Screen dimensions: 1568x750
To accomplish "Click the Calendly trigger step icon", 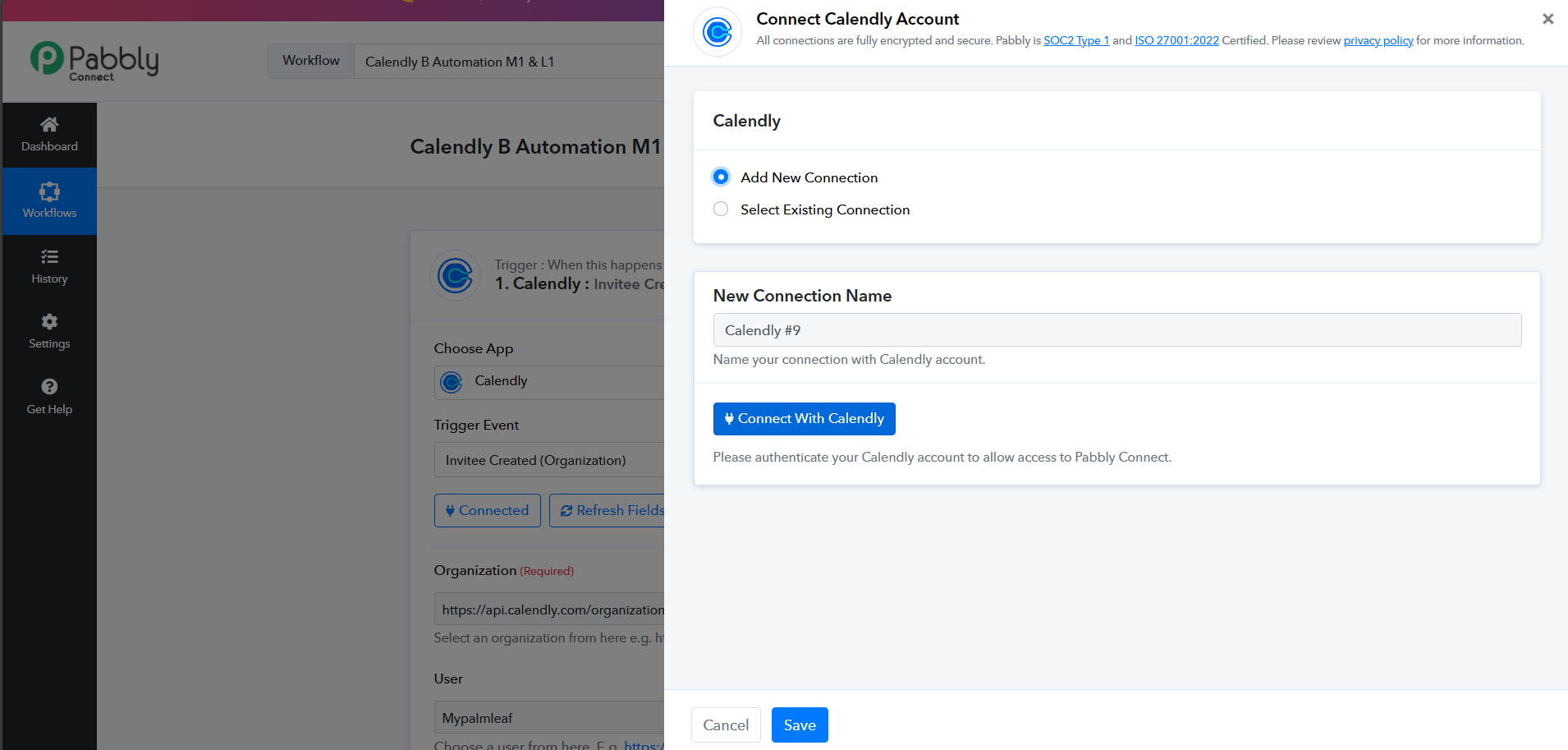I will coord(455,275).
